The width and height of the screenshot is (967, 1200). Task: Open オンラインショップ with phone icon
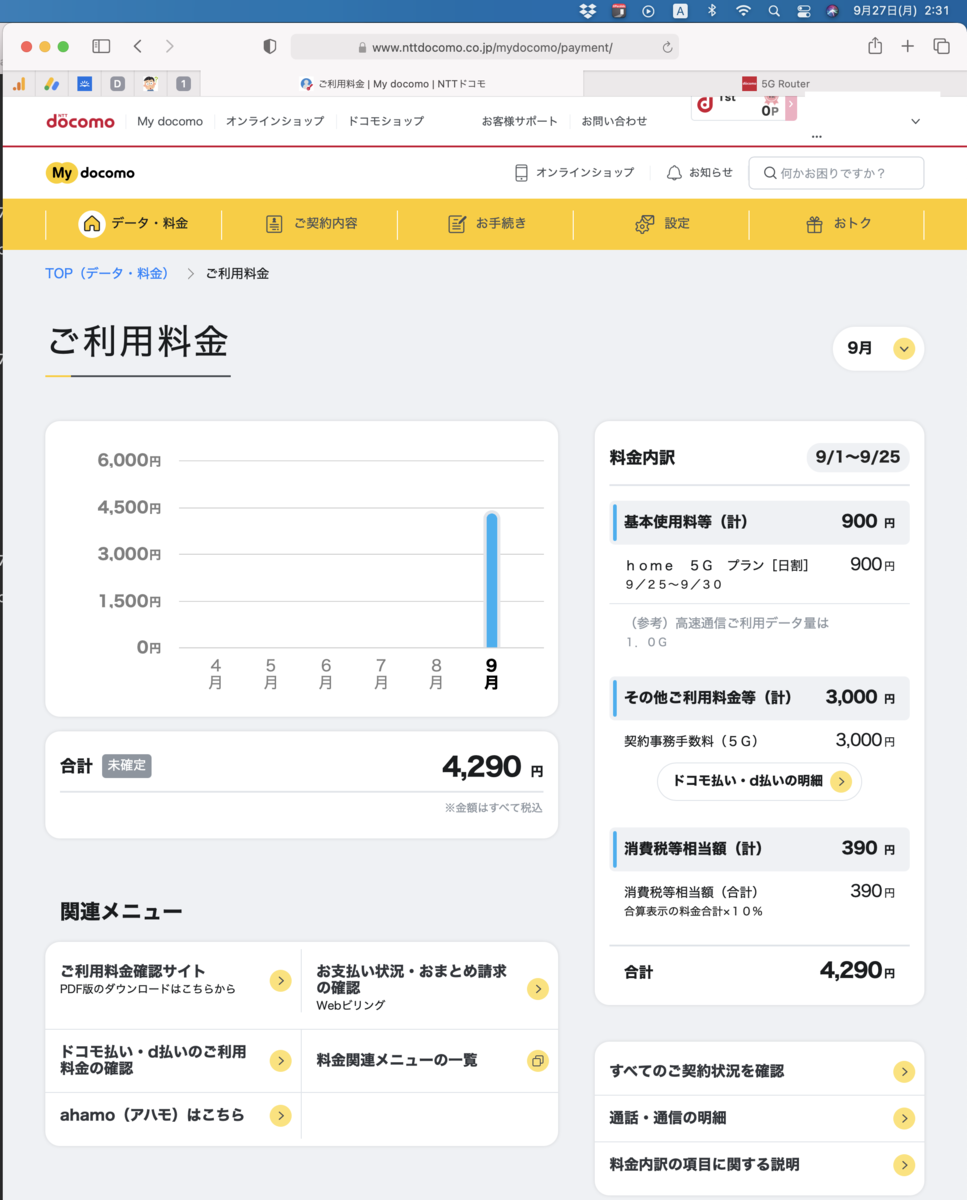pos(574,173)
